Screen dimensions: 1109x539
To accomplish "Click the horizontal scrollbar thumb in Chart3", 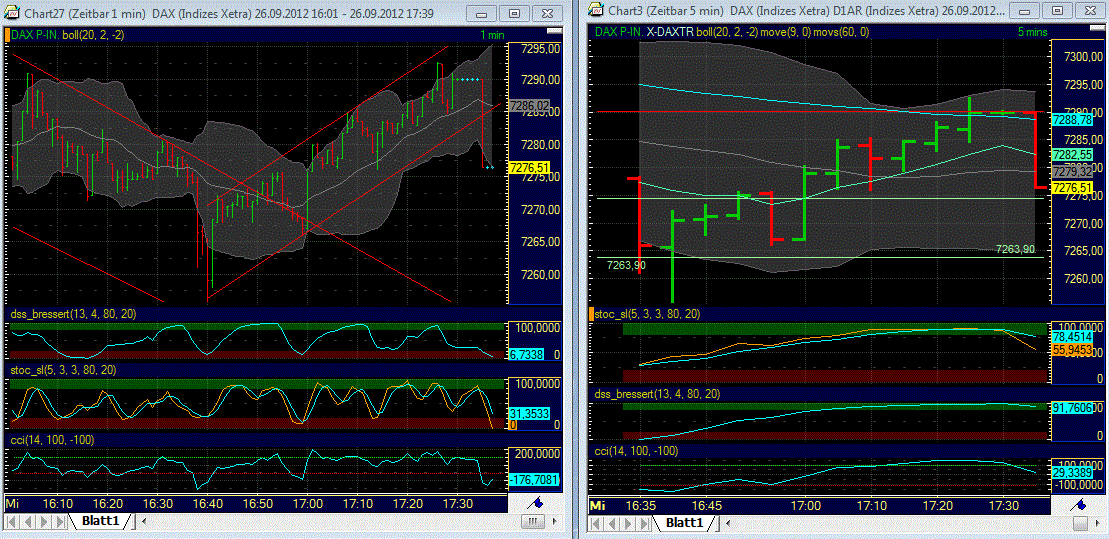I will 1082,523.
